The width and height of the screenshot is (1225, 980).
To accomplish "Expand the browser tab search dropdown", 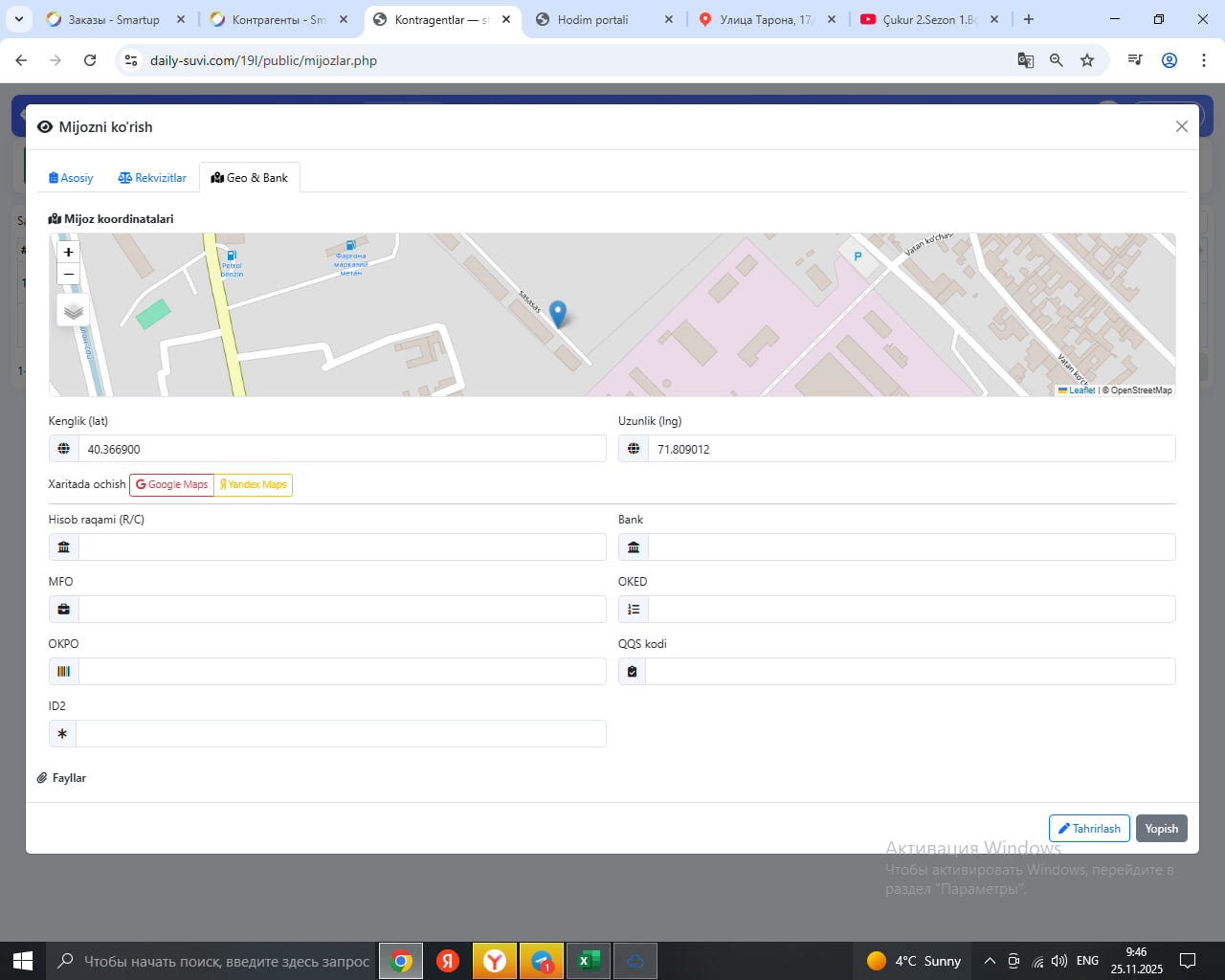I will pyautogui.click(x=18, y=19).
